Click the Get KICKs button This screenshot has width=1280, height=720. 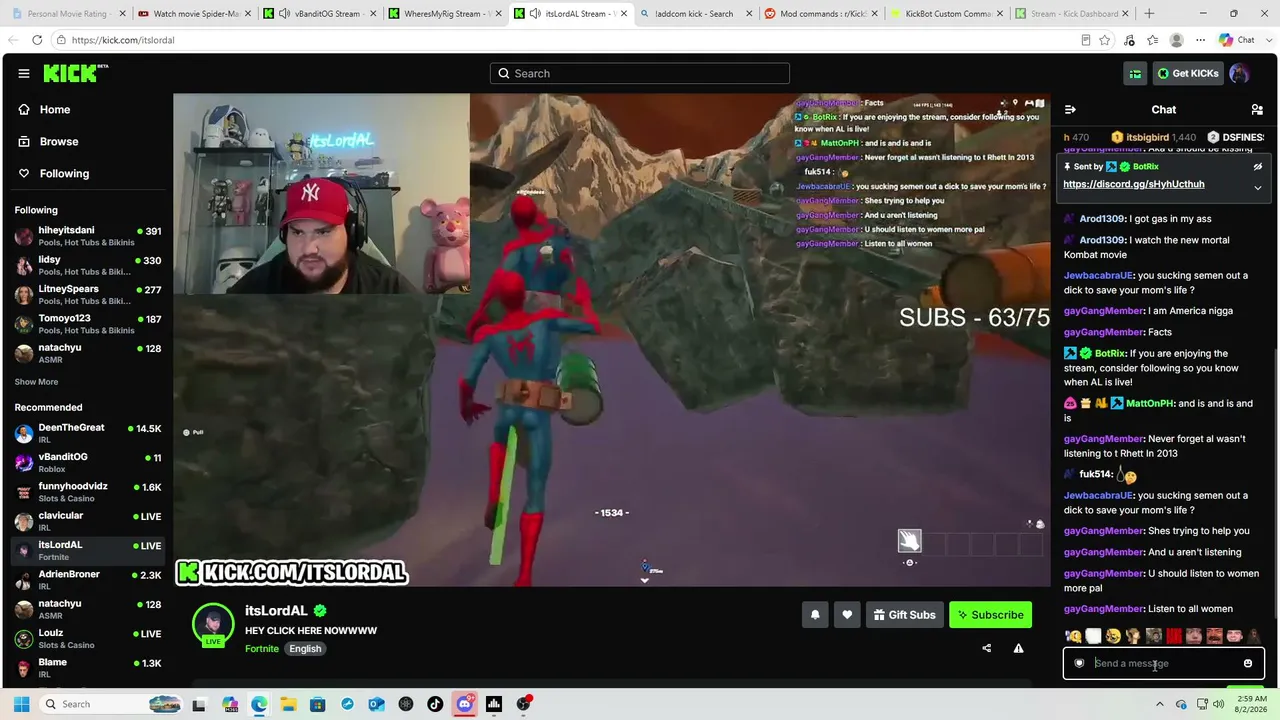1187,73
